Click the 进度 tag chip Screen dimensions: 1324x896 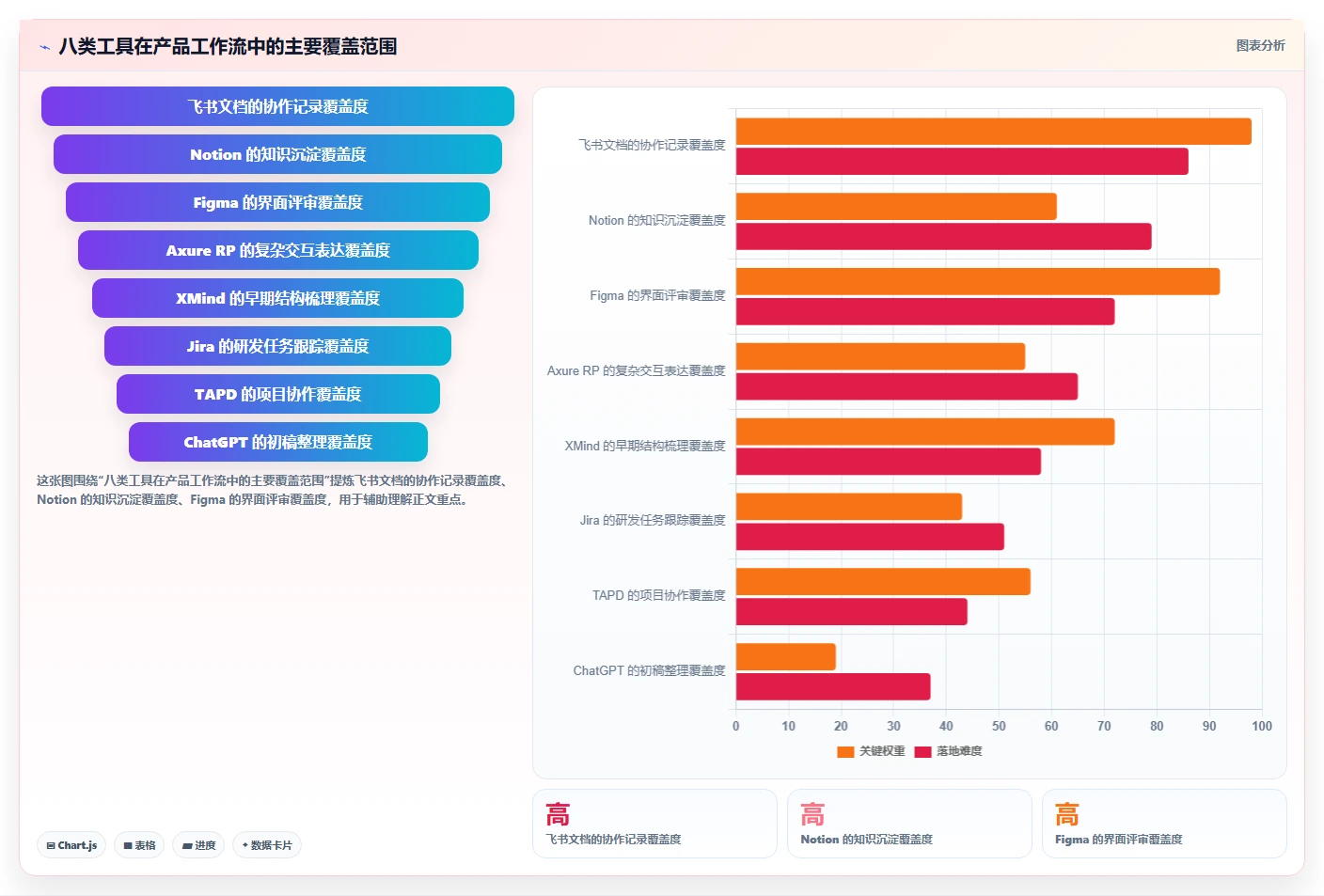click(198, 845)
